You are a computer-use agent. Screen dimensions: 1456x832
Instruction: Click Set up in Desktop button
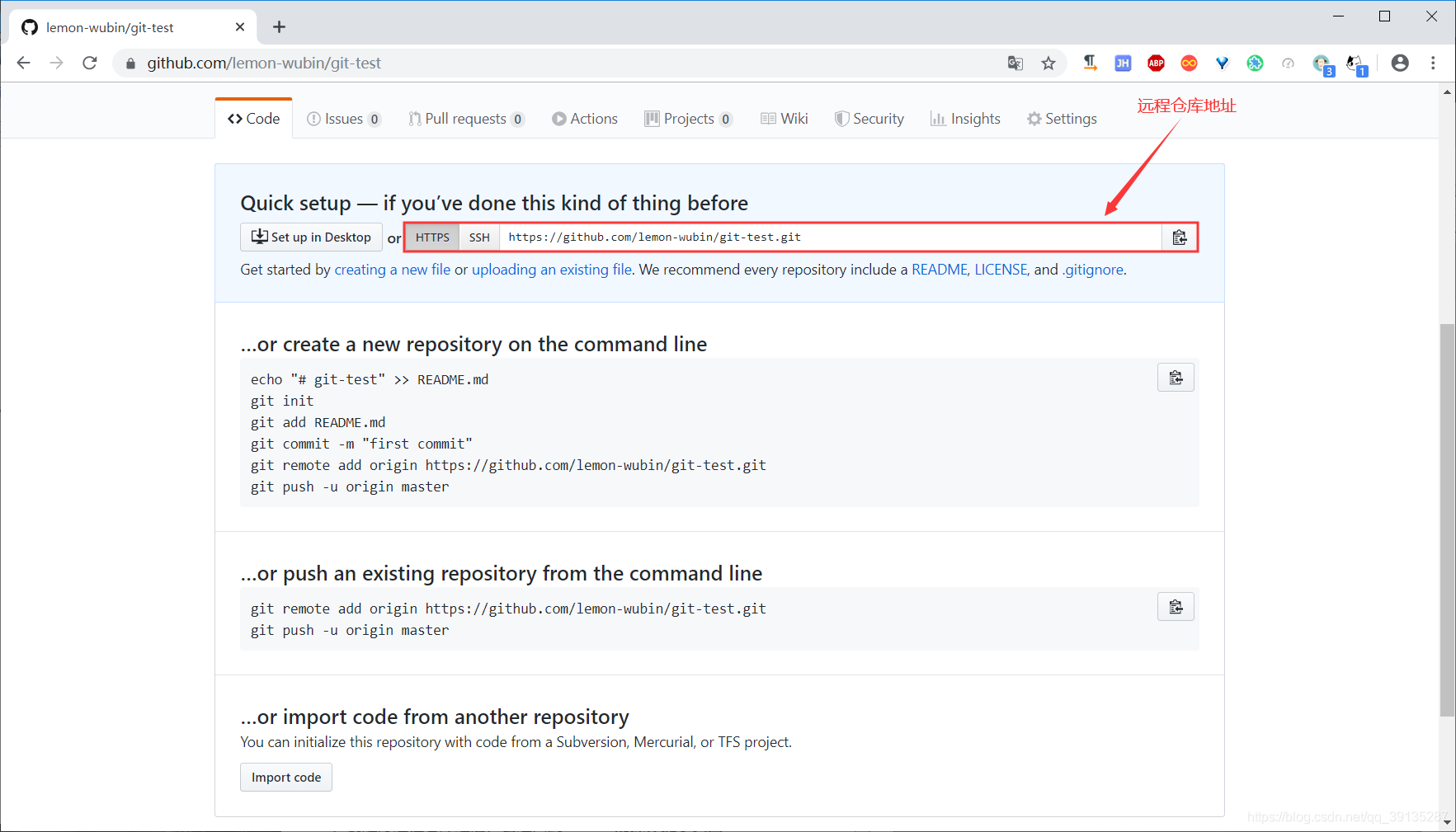[x=311, y=237]
